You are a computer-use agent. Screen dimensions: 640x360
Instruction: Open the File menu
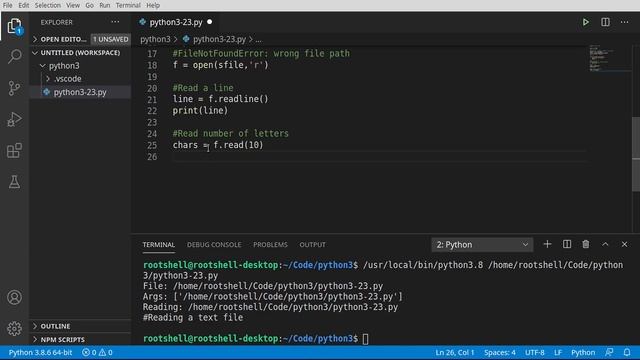click(7, 5)
